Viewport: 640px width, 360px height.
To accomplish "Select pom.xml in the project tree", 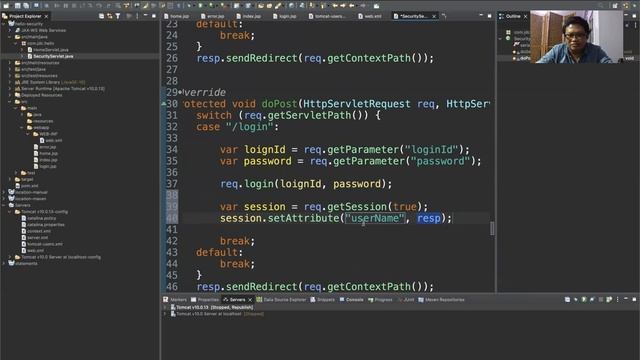I will (26, 186).
